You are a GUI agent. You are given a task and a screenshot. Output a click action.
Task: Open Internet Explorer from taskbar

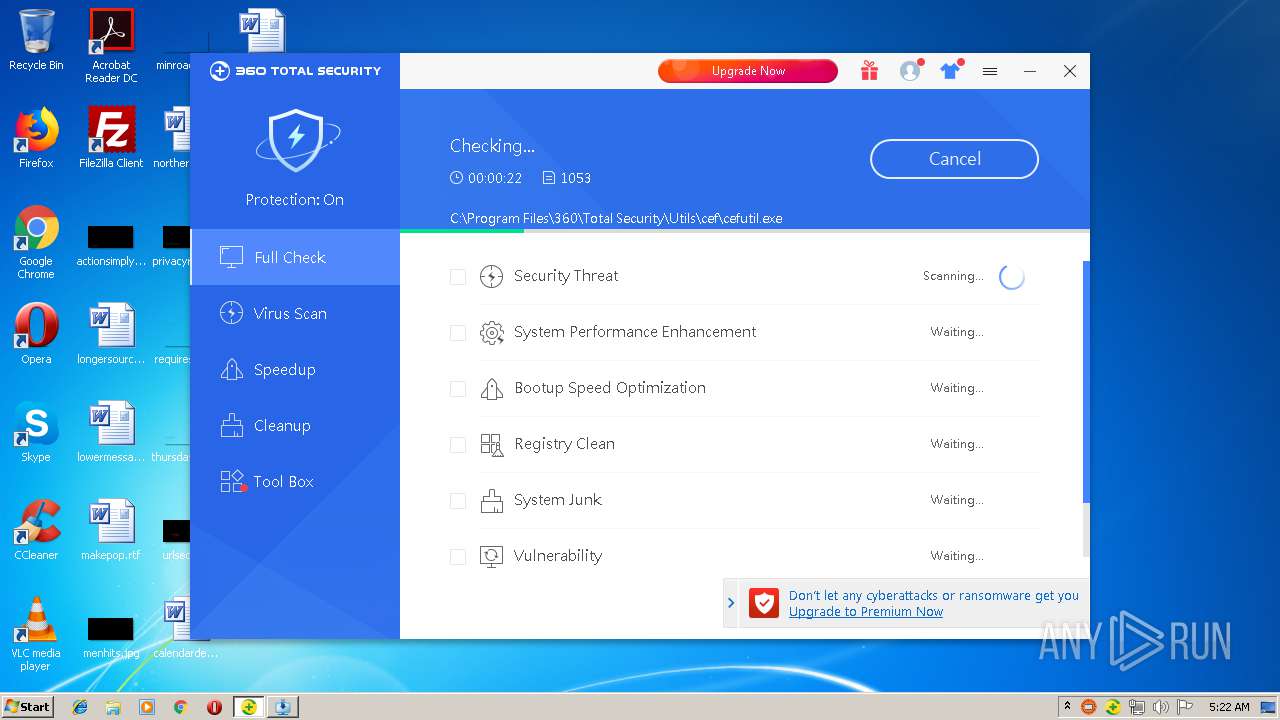coord(80,707)
